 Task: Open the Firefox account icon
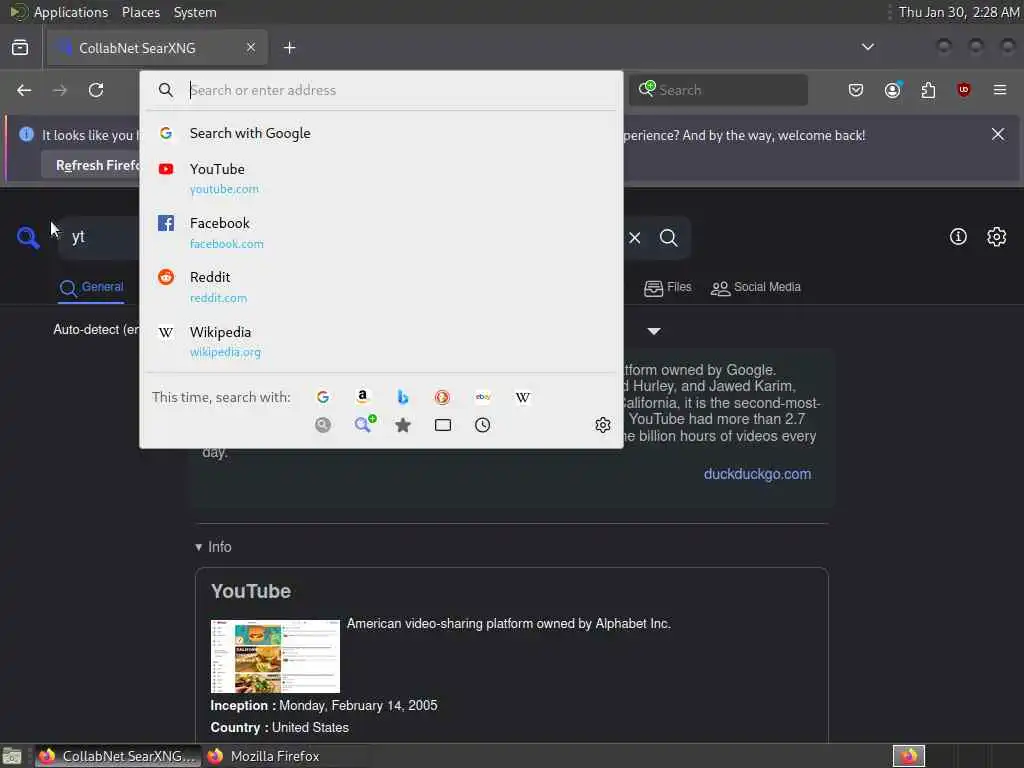pos(893,90)
